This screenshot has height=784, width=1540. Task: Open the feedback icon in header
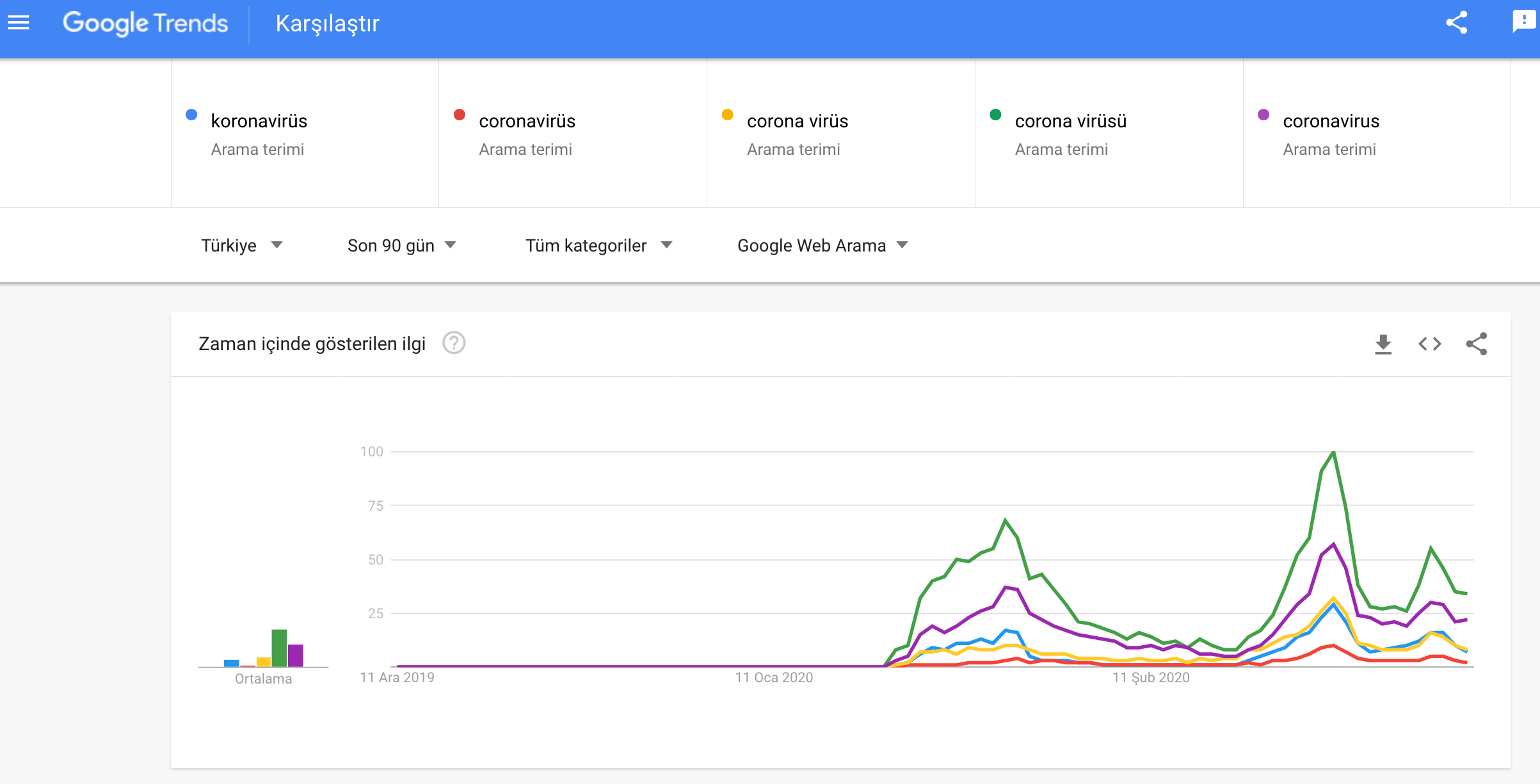[x=1523, y=22]
